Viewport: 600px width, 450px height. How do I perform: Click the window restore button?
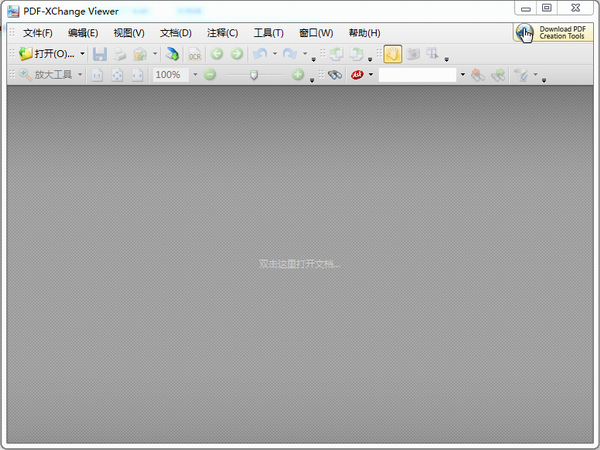pyautogui.click(x=547, y=8)
